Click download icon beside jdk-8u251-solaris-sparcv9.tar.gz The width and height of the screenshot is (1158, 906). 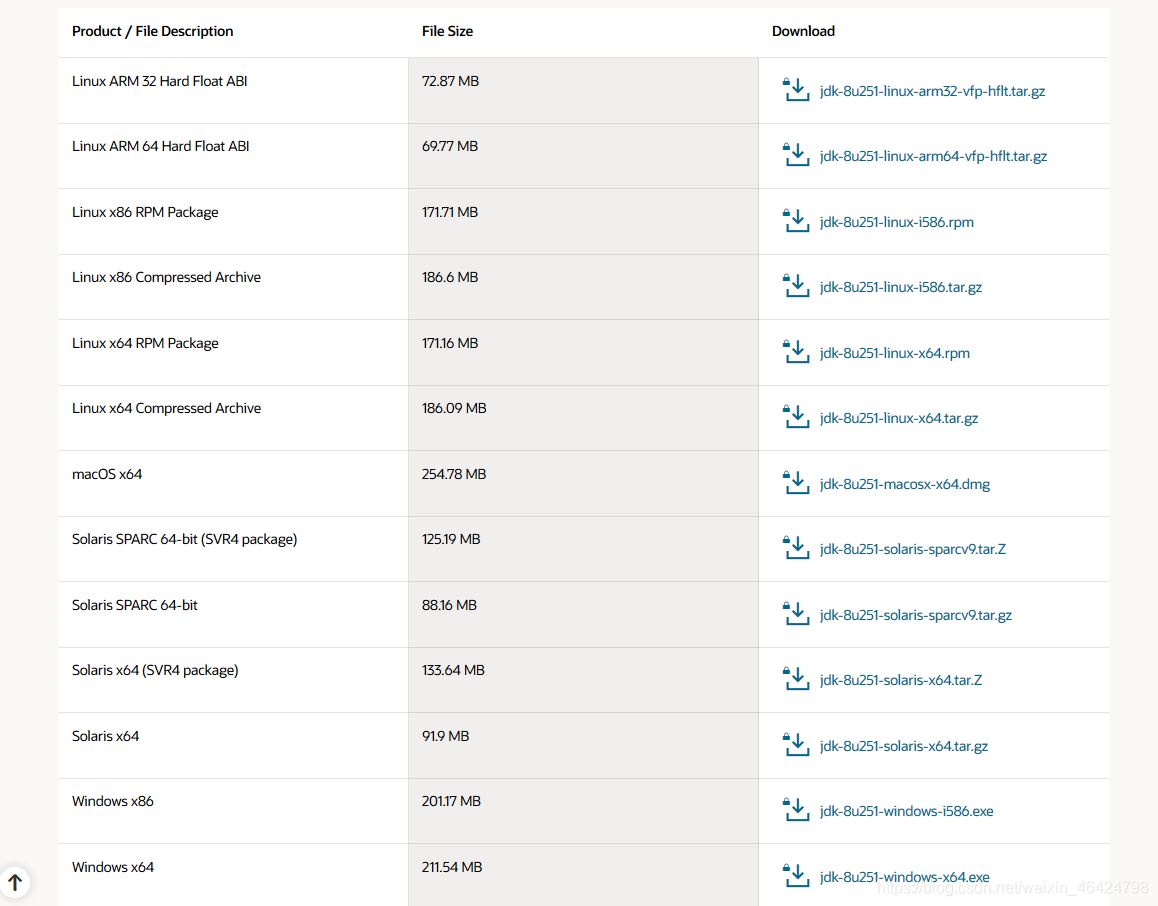pyautogui.click(x=795, y=613)
